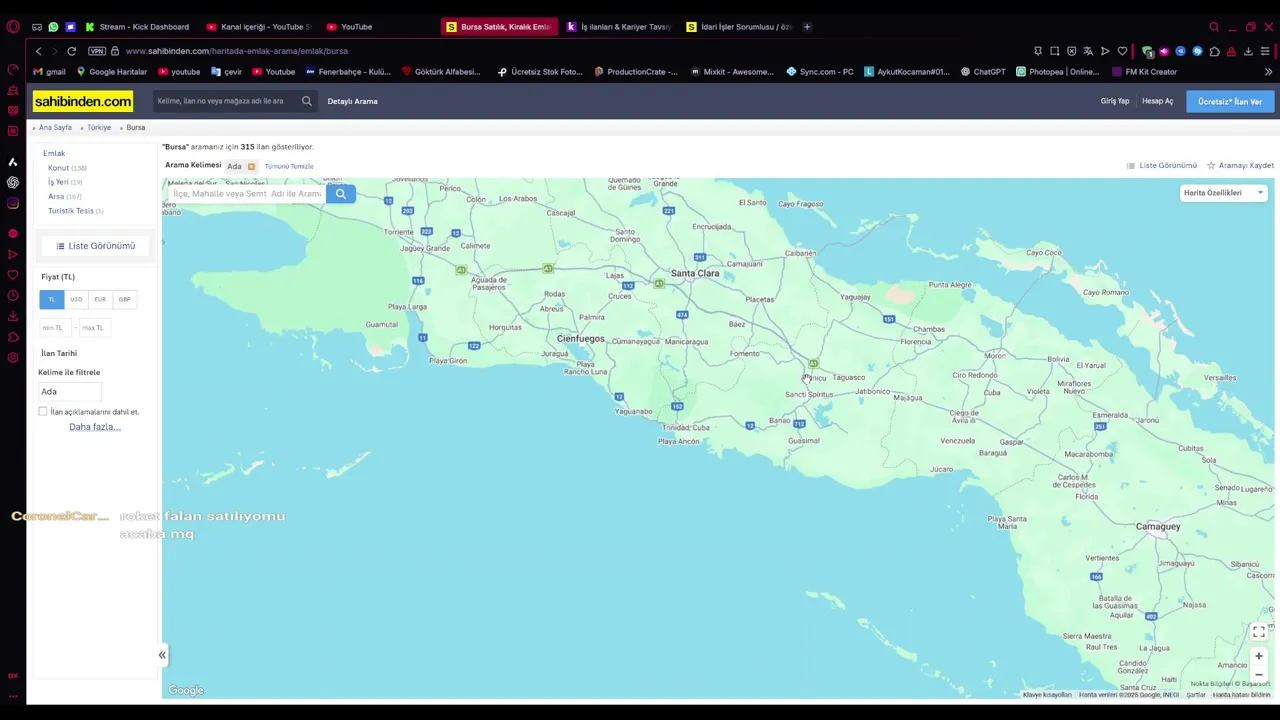This screenshot has width=1280, height=720.
Task: Go back with the browser back arrow
Action: click(38, 51)
